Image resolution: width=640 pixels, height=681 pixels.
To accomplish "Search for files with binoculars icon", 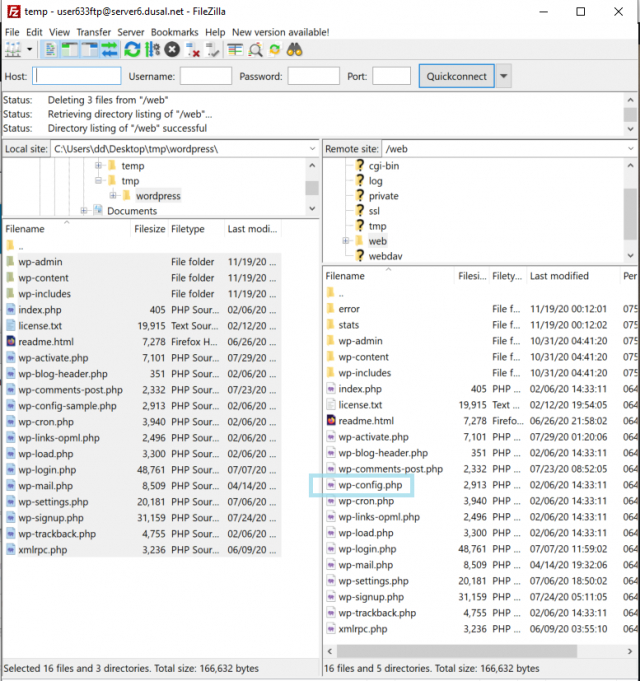I will pos(294,50).
